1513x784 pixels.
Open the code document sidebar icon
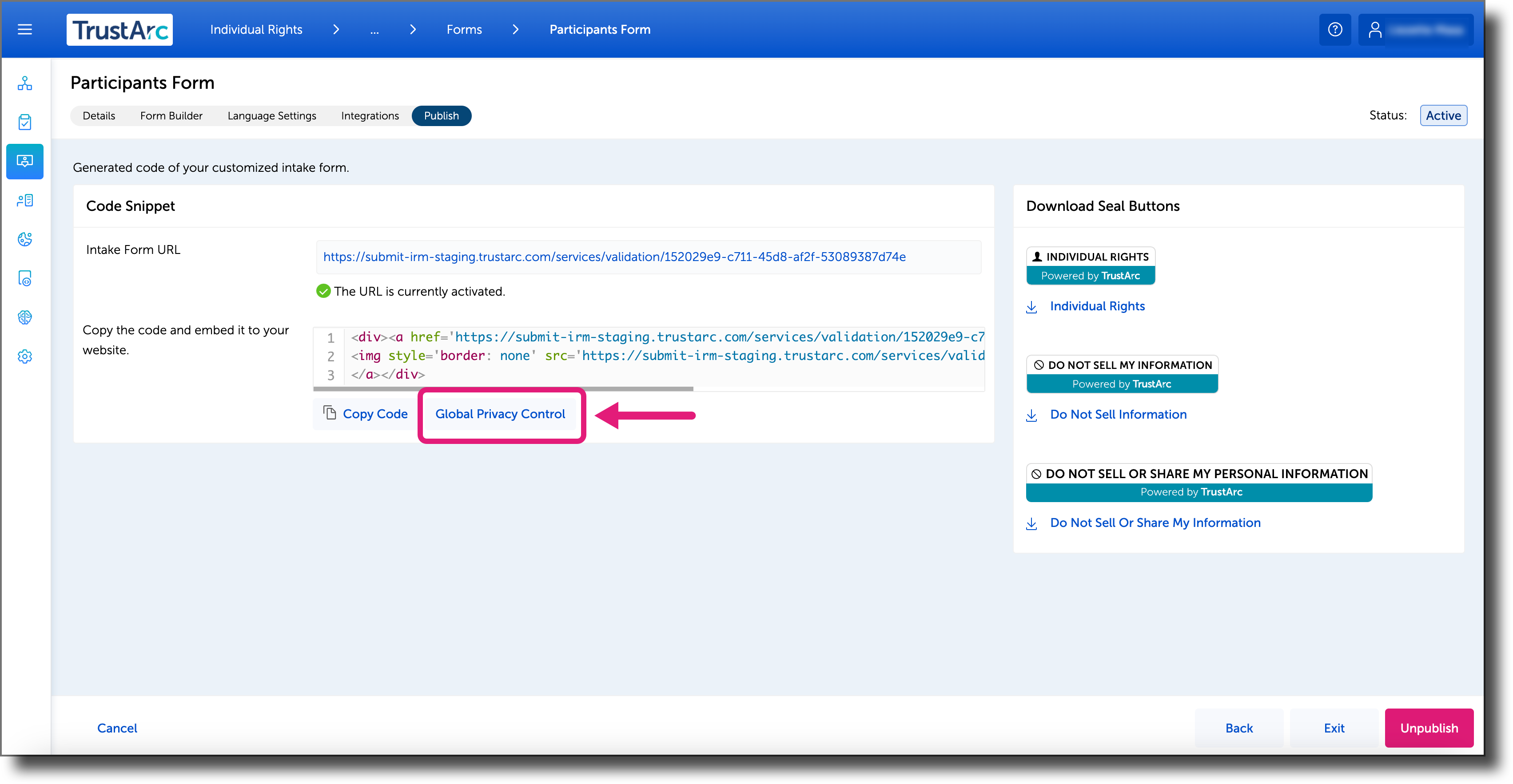pos(25,279)
